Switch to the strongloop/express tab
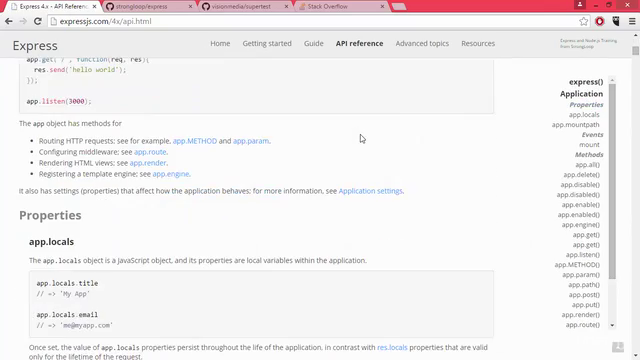This screenshot has height=360, width=640. [x=149, y=7]
